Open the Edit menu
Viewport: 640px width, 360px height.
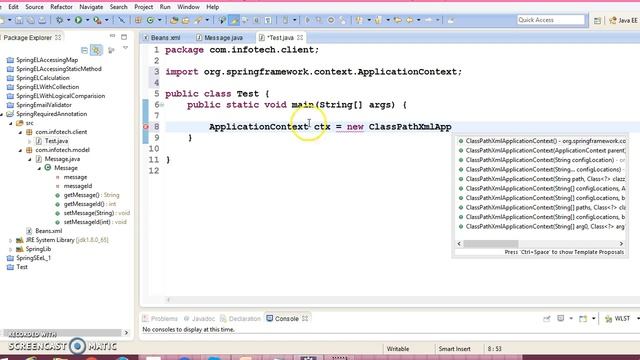coord(13,7)
